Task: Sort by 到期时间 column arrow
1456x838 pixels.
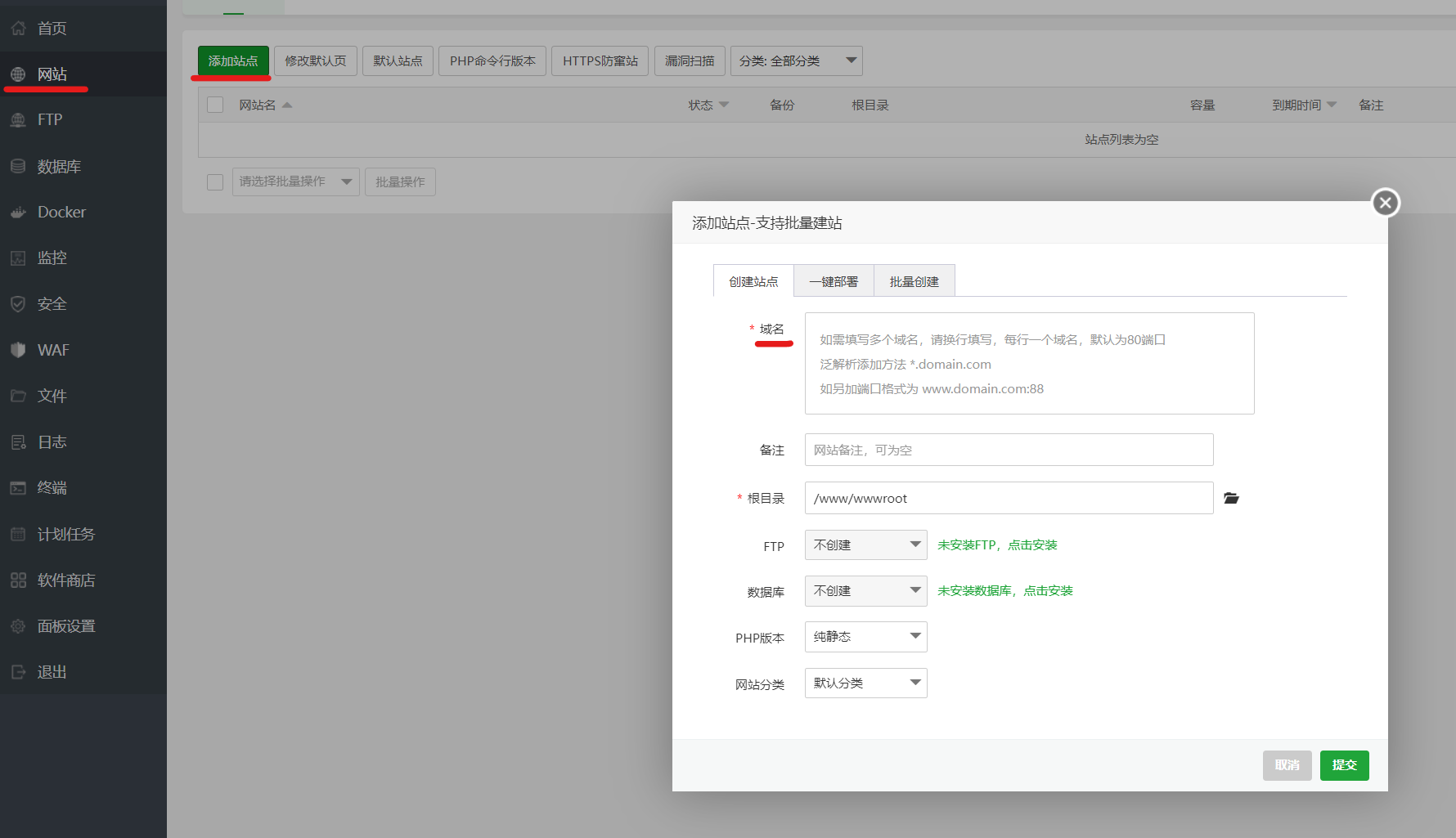Action: pos(1331,105)
